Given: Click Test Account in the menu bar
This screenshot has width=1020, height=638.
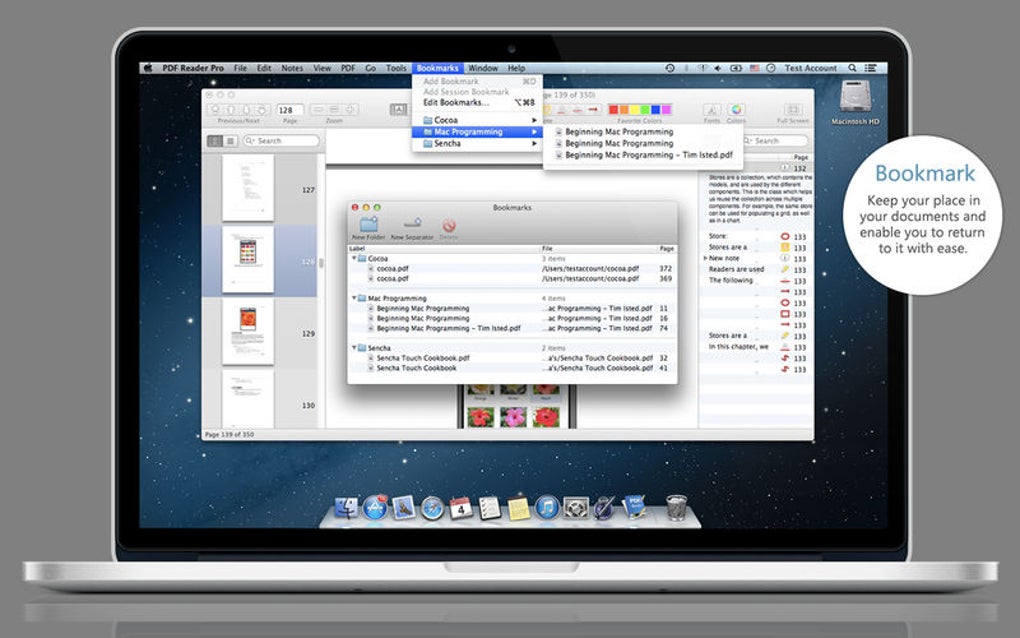Looking at the screenshot, I should (811, 68).
